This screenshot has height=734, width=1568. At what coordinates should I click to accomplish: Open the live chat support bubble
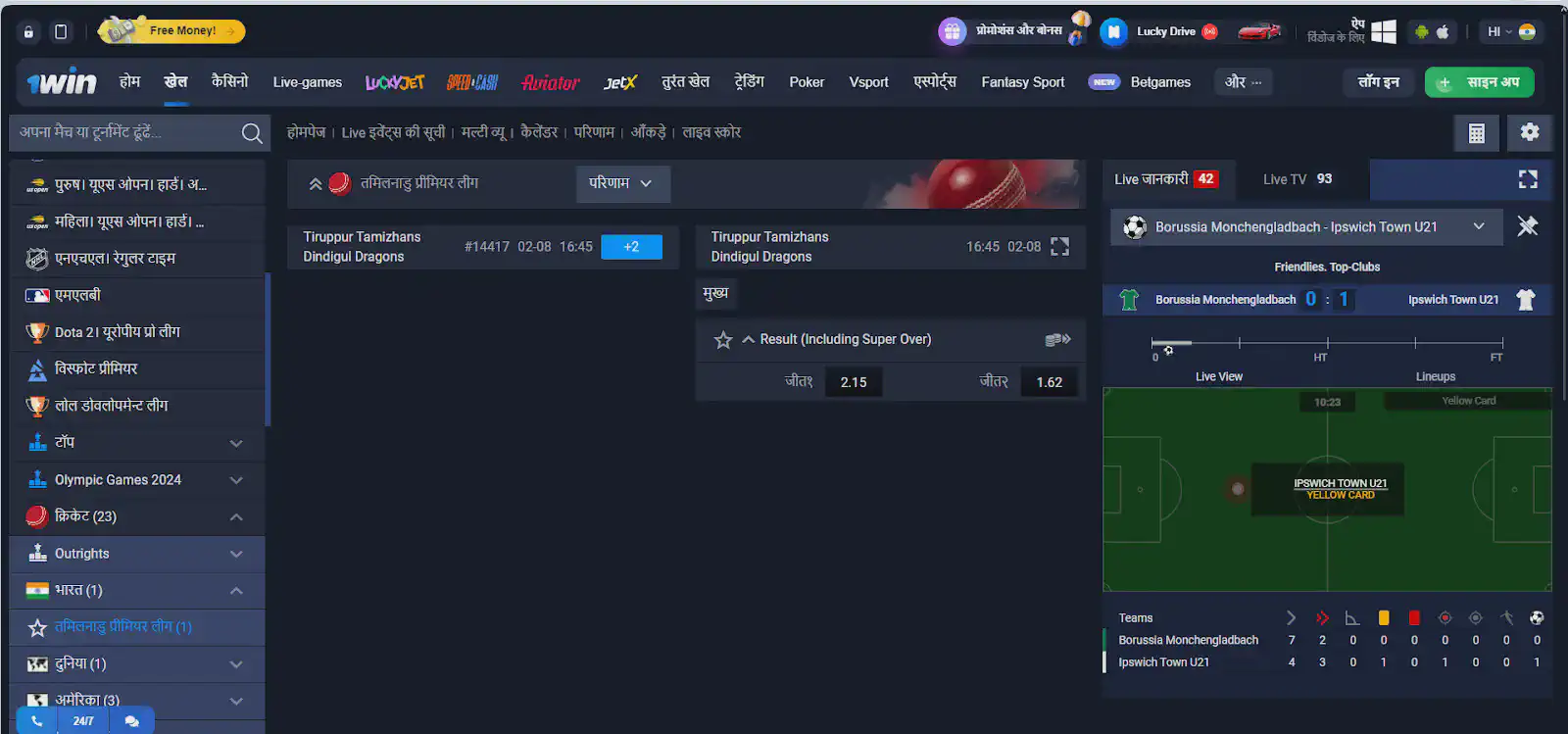click(131, 721)
